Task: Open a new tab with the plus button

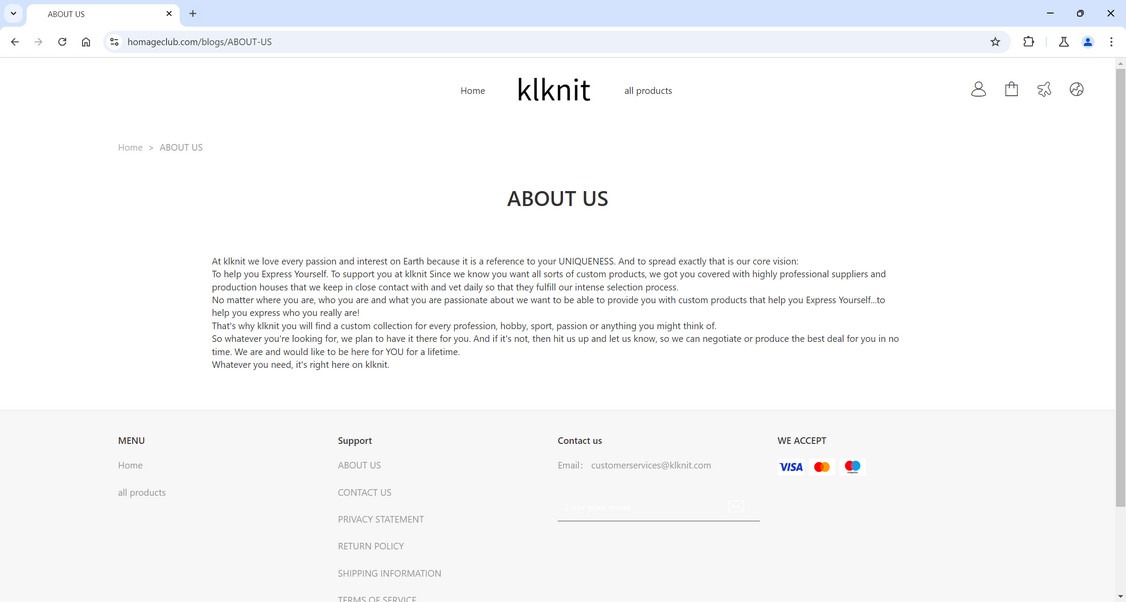Action: 192,14
